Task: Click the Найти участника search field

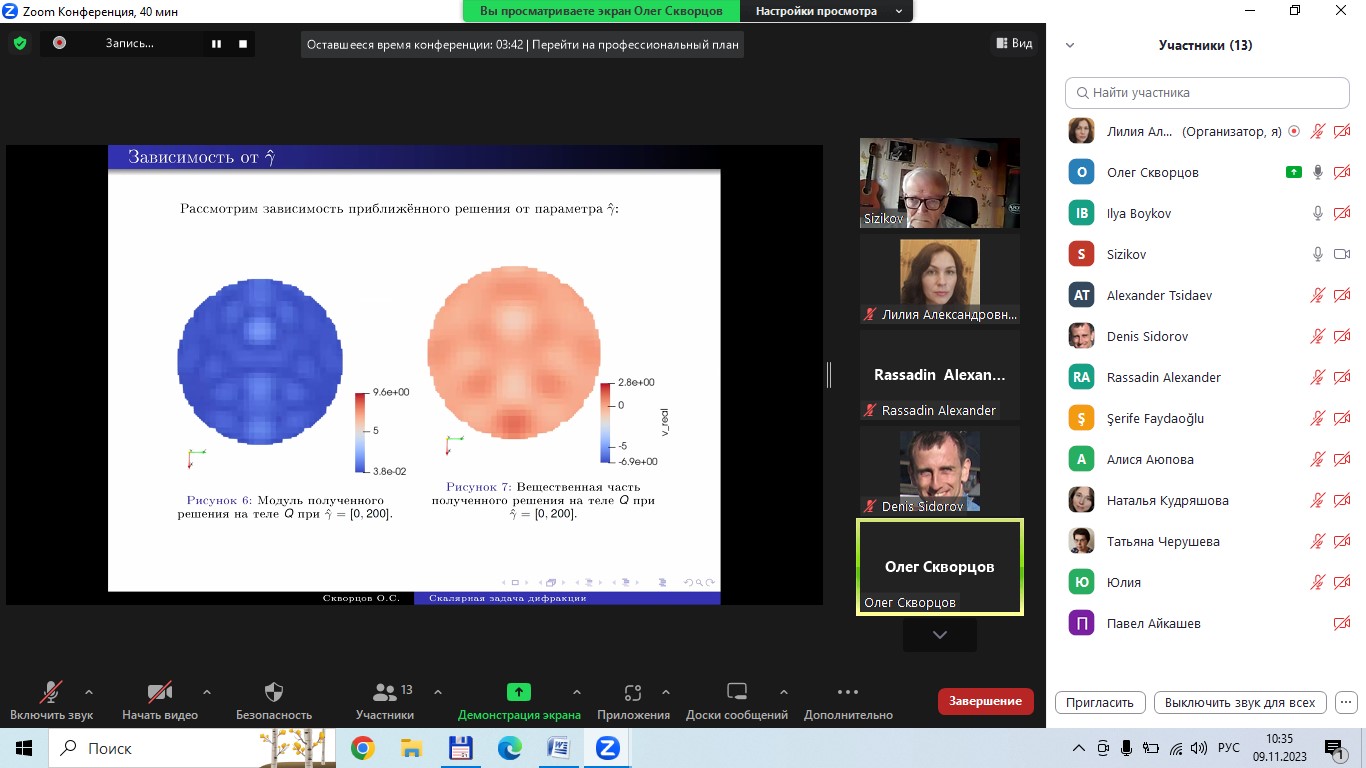Action: click(x=1207, y=92)
